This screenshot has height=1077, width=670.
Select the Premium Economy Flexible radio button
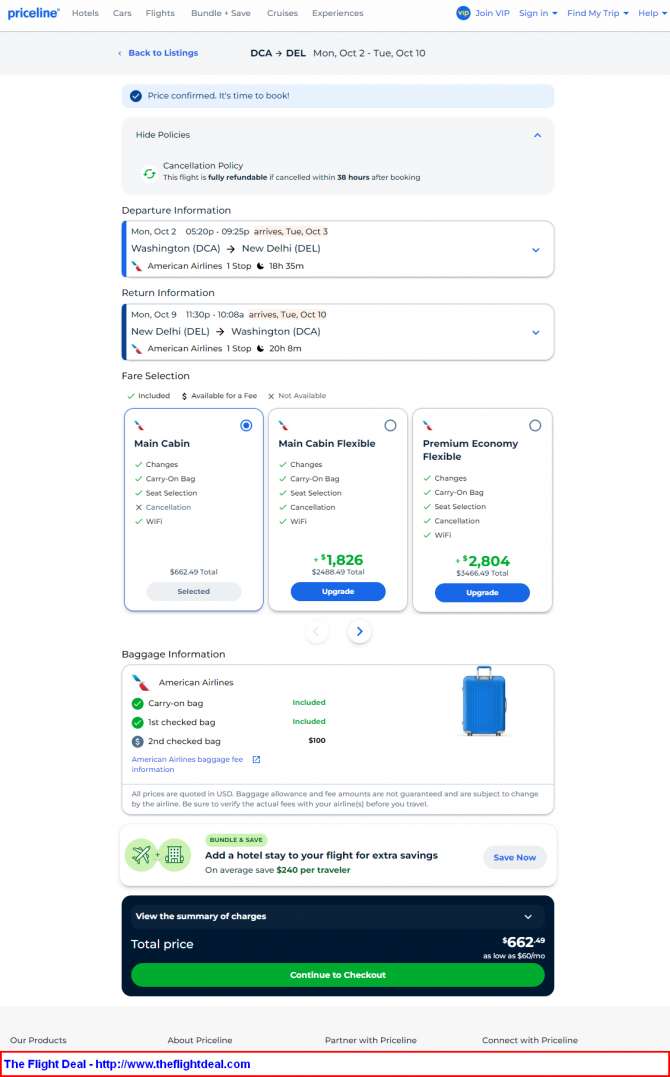coord(535,426)
